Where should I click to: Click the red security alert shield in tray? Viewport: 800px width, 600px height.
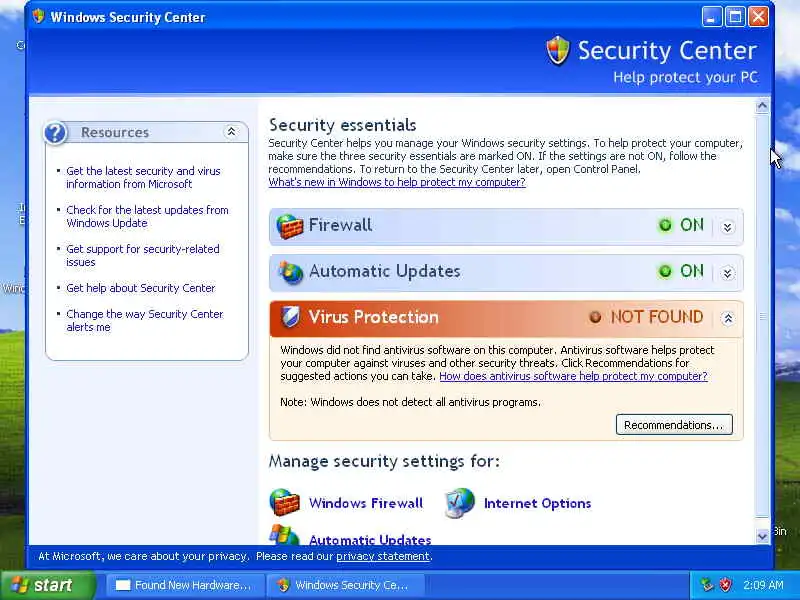pos(725,585)
